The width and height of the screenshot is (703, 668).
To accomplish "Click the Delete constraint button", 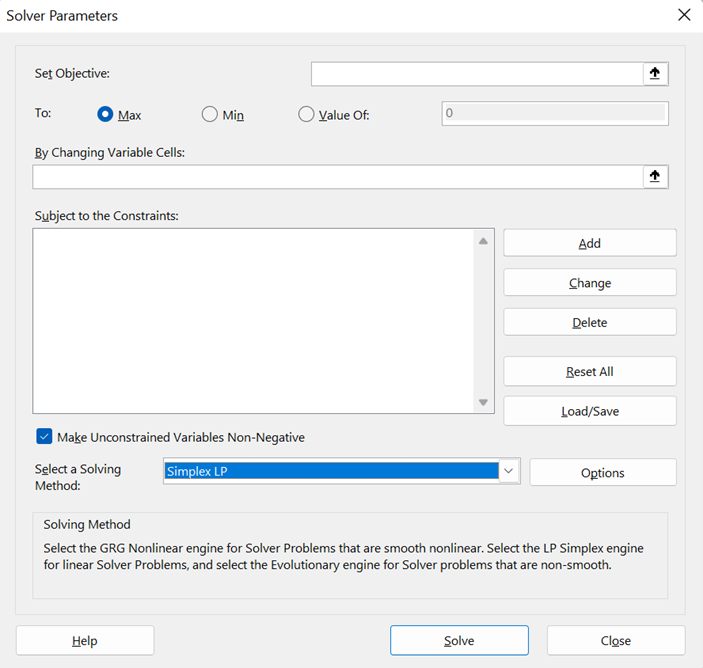I will point(590,322).
